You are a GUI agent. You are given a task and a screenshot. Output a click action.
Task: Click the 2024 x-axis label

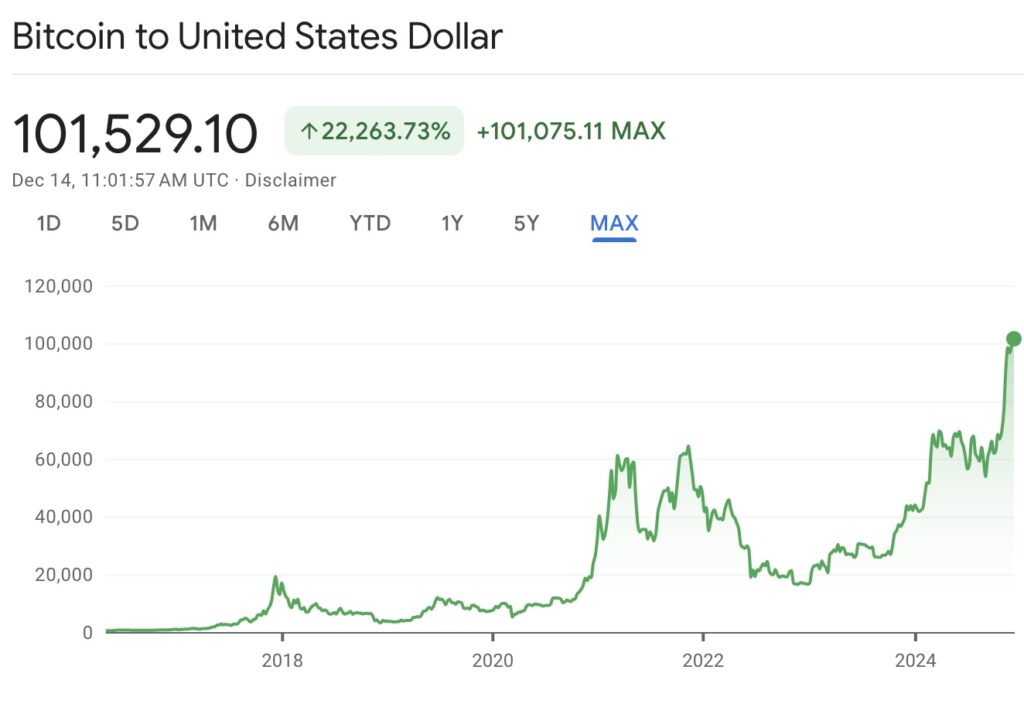[915, 660]
